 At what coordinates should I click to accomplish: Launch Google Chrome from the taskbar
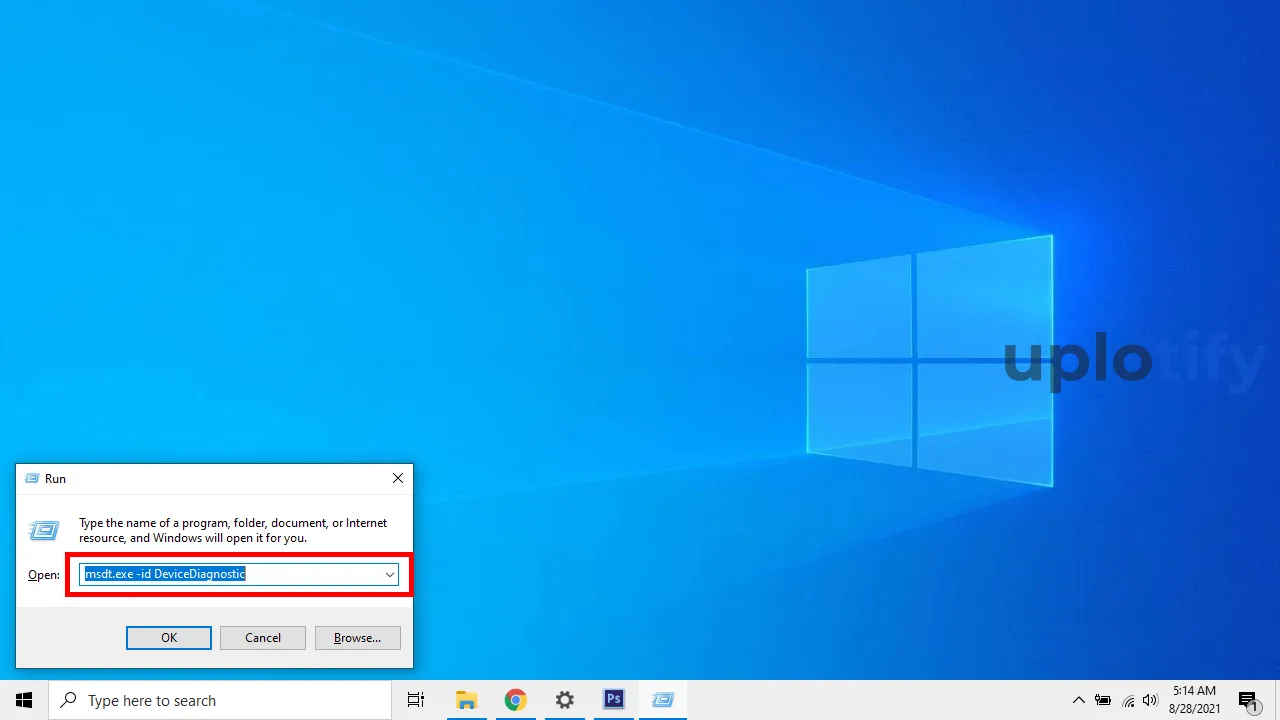pyautogui.click(x=515, y=700)
